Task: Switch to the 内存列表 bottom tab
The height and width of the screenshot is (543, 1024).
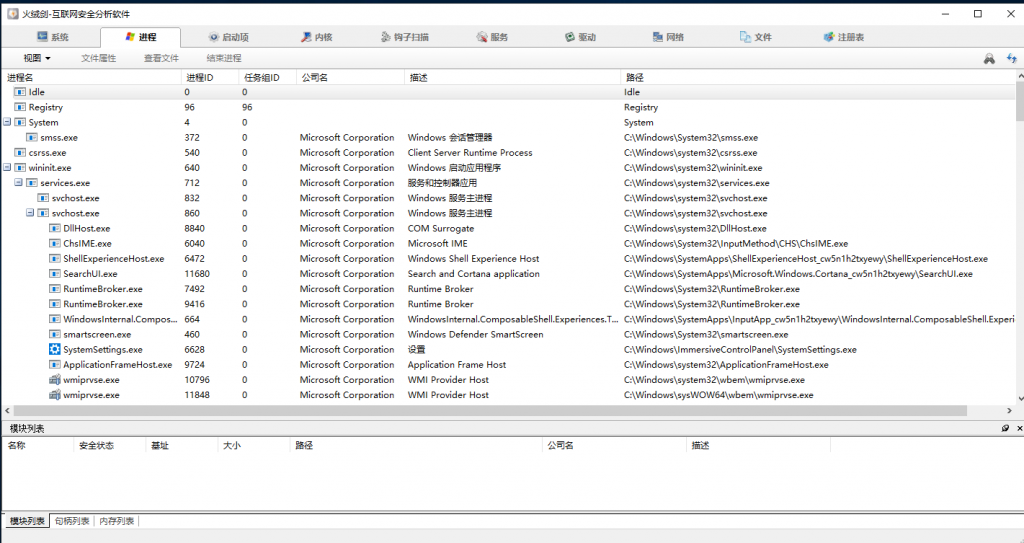Action: 117,521
